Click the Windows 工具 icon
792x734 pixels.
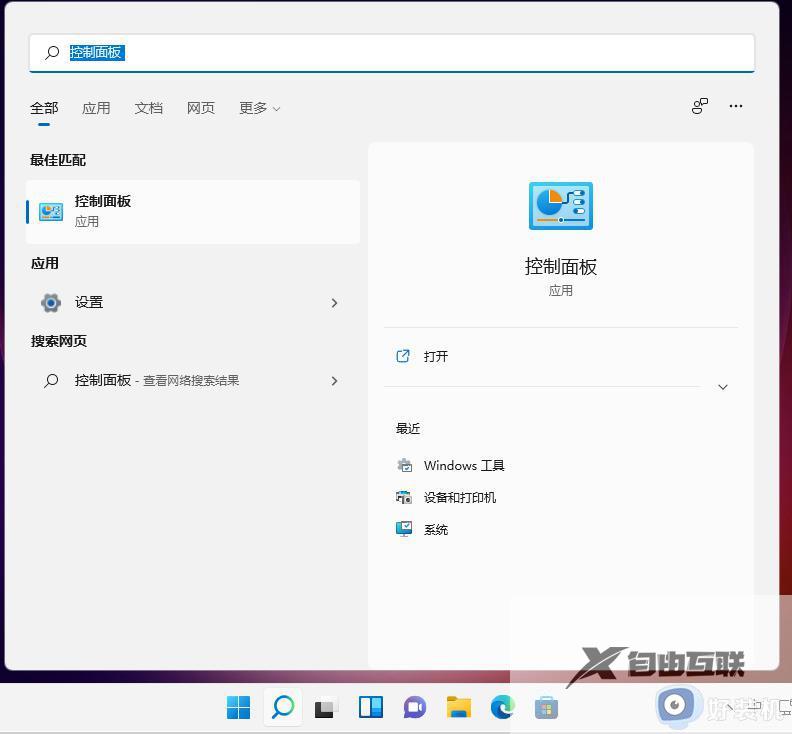[x=404, y=465]
